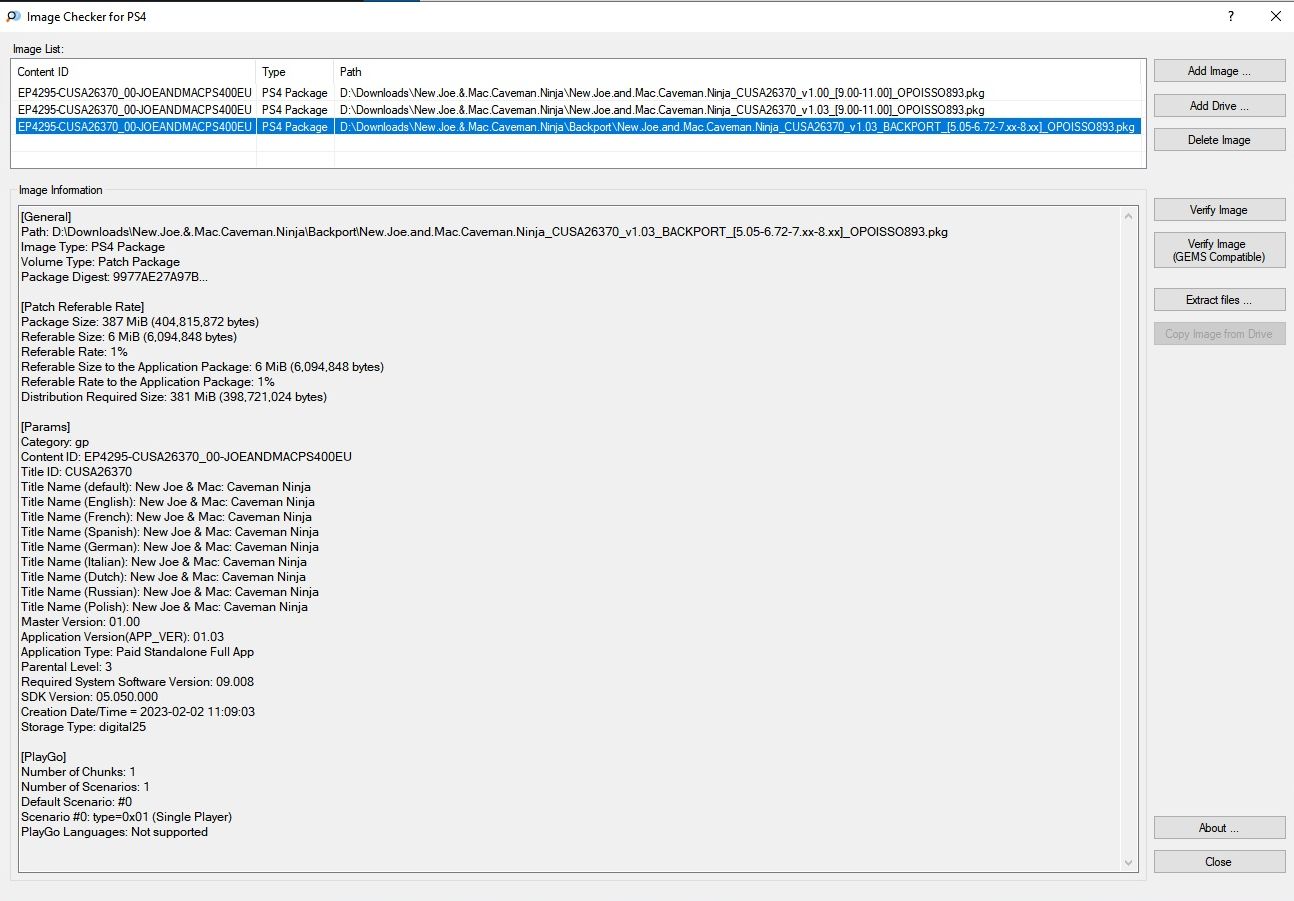
Task: Open the About dialog
Action: [1219, 828]
